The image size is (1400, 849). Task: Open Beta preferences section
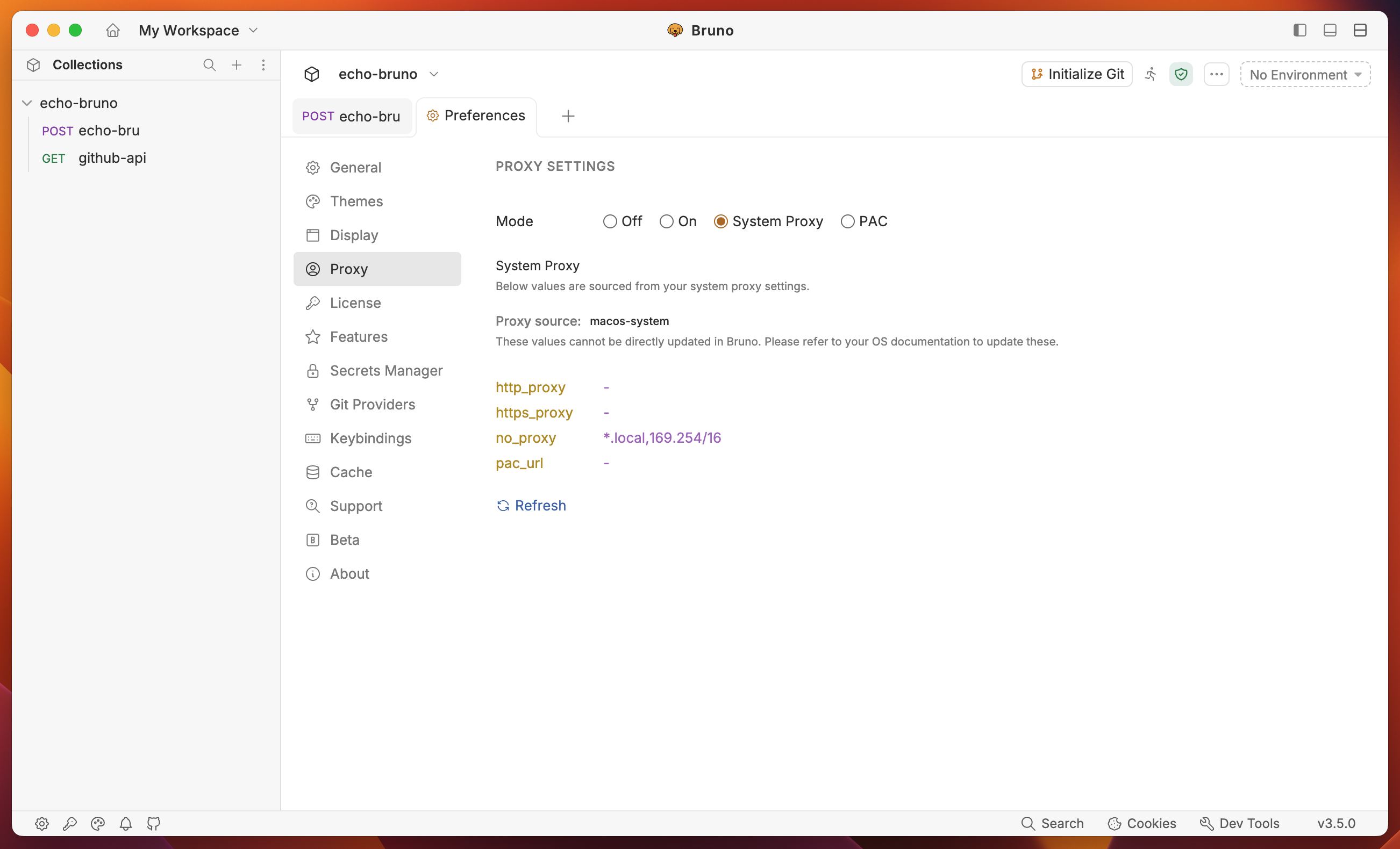(x=377, y=540)
